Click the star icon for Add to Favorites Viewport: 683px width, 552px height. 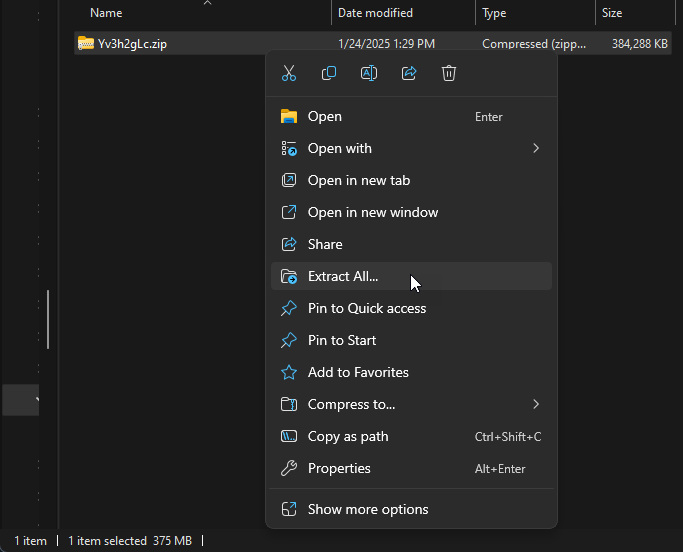(289, 372)
